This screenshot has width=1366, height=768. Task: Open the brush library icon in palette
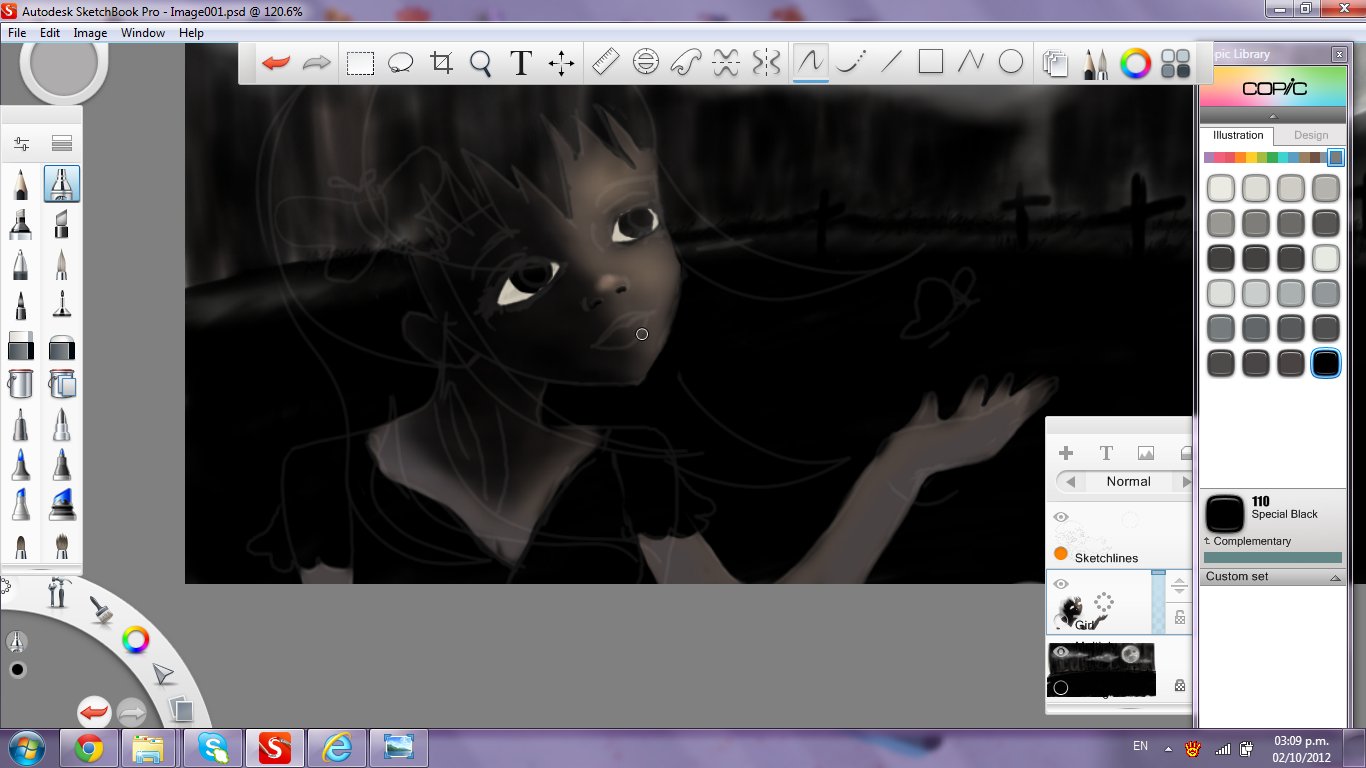point(62,144)
